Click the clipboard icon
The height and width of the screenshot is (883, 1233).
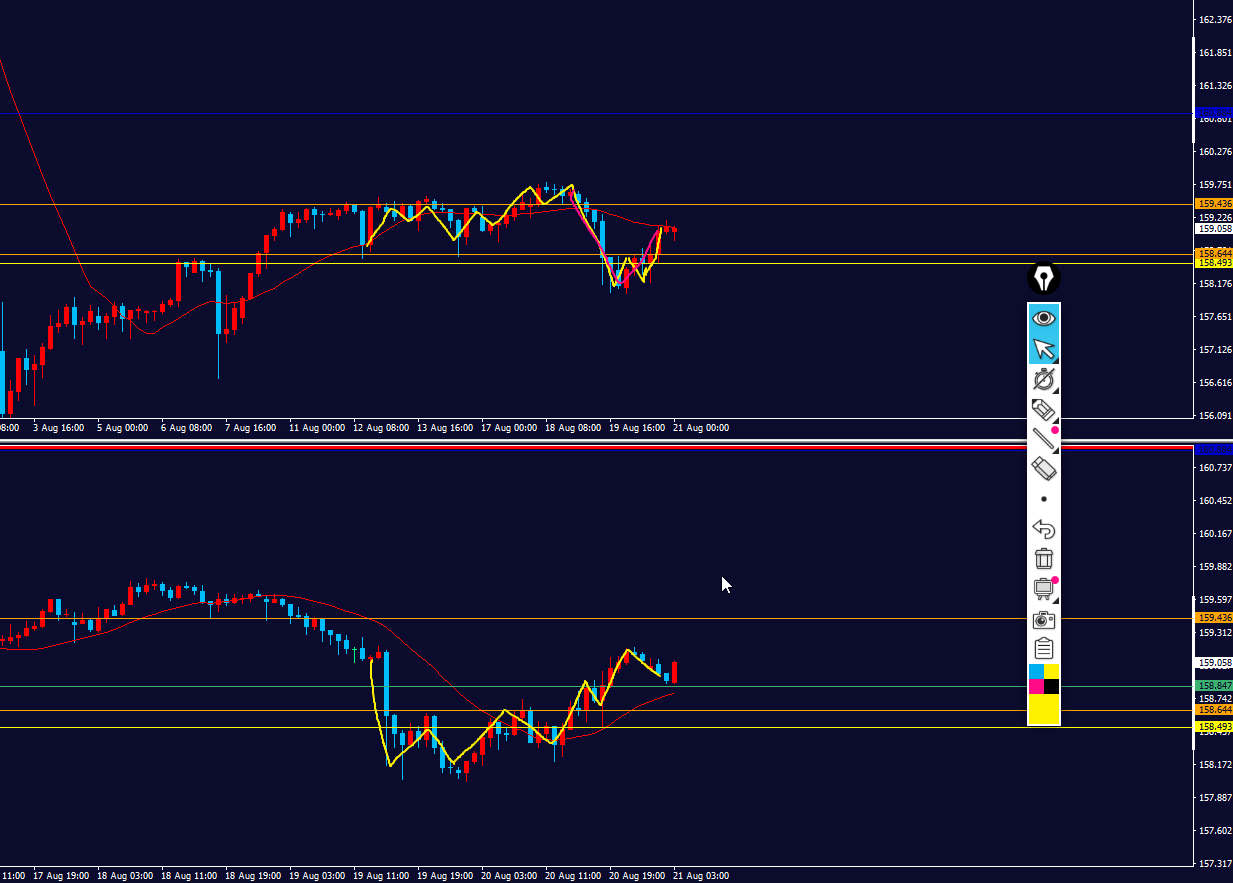tap(1044, 648)
